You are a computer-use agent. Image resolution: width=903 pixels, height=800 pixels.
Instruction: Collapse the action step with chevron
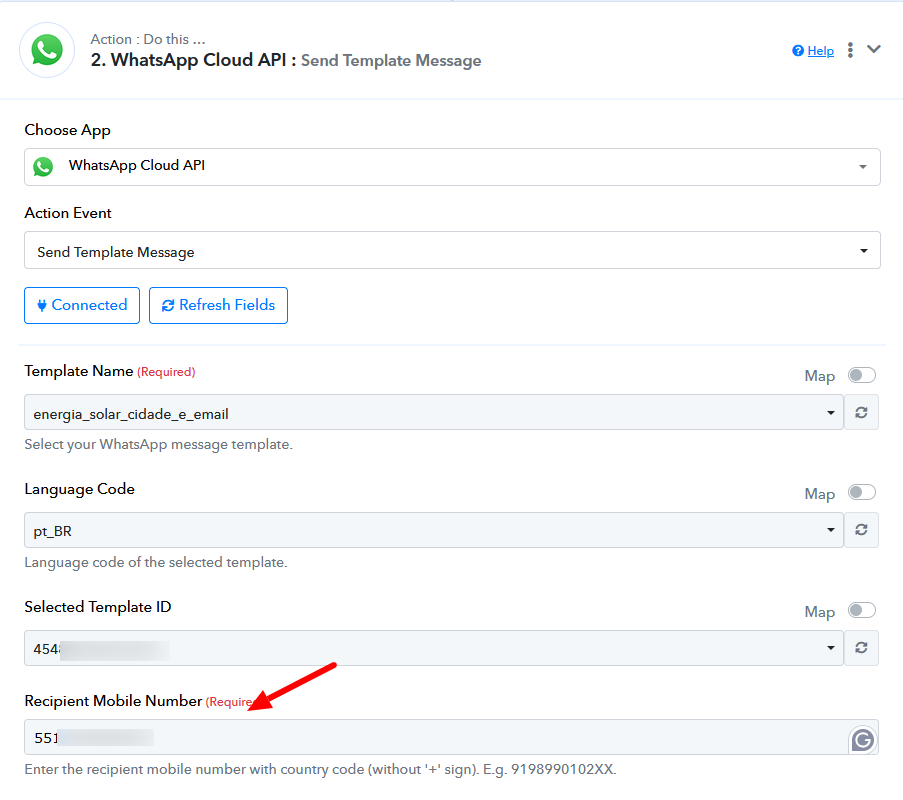click(874, 50)
